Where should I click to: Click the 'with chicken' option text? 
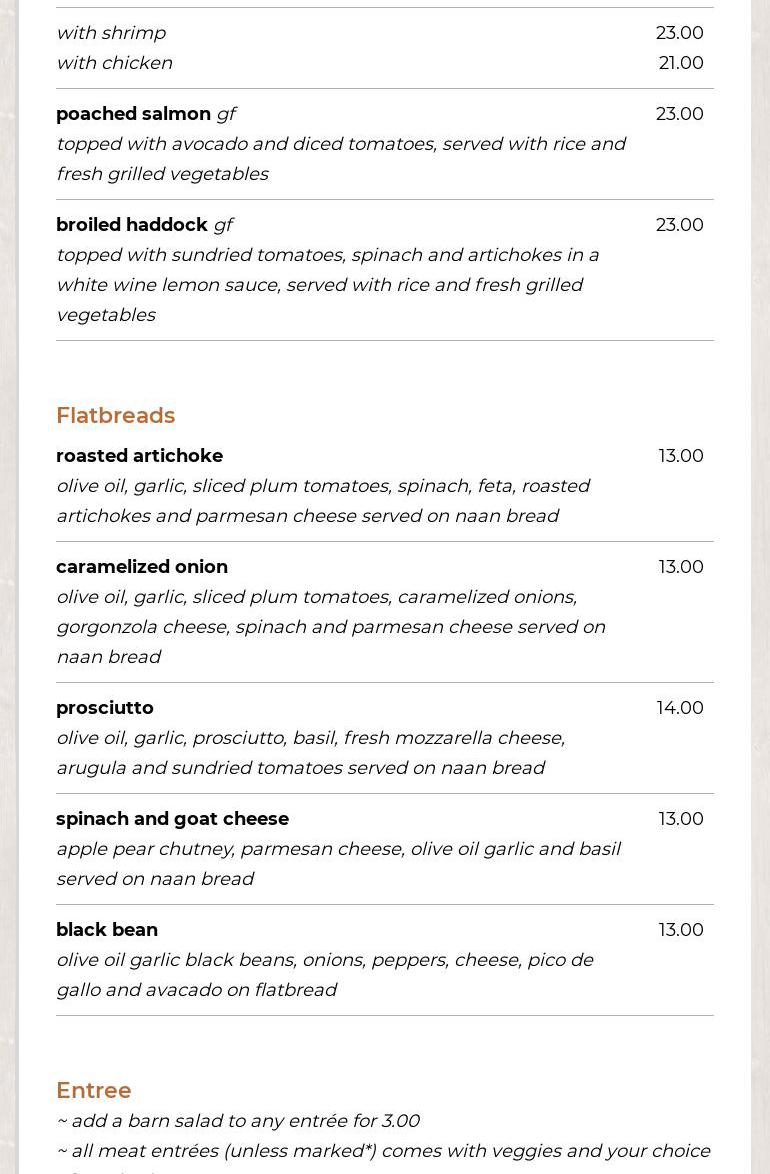pyautogui.click(x=114, y=63)
